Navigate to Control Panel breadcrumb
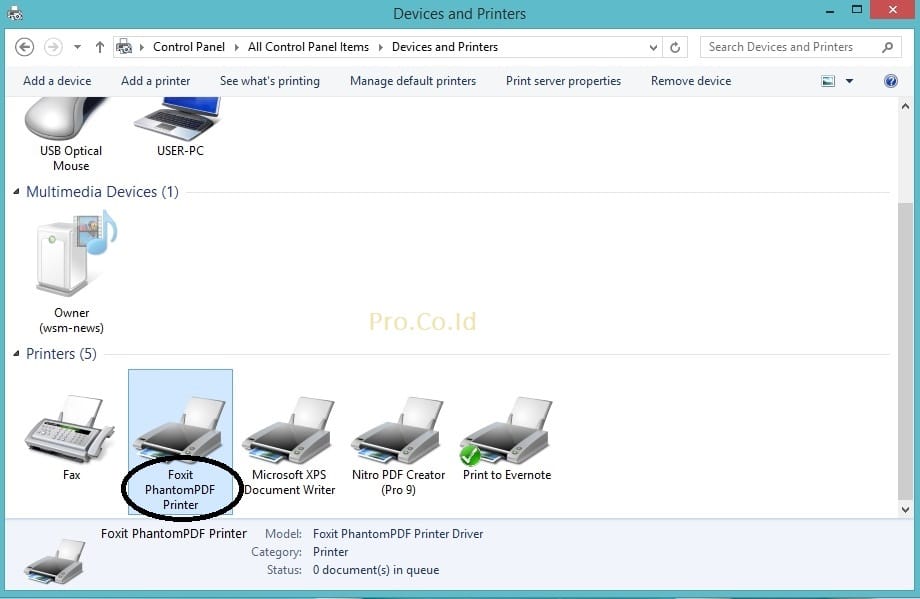920x599 pixels. point(189,47)
